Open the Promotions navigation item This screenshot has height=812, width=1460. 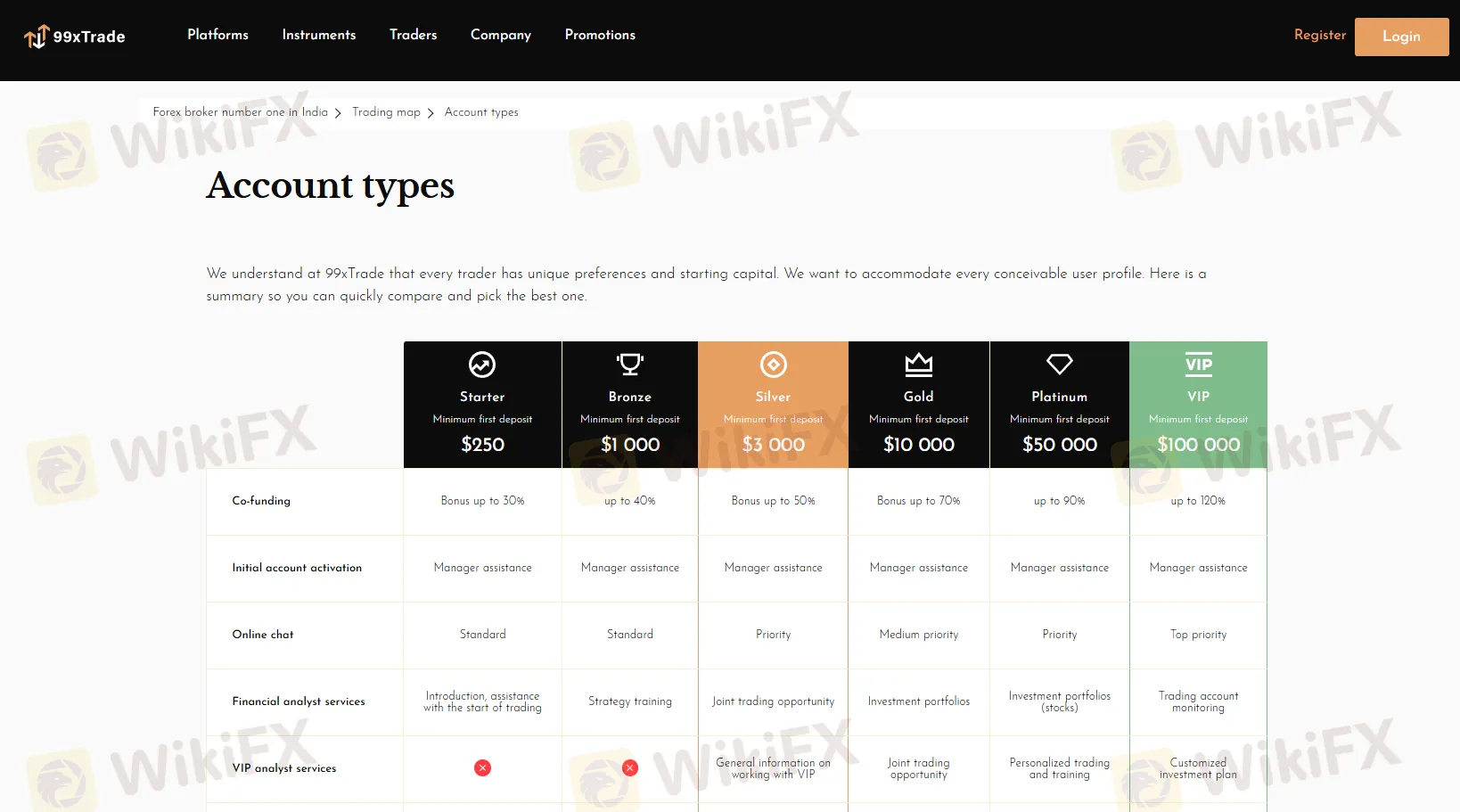600,35
